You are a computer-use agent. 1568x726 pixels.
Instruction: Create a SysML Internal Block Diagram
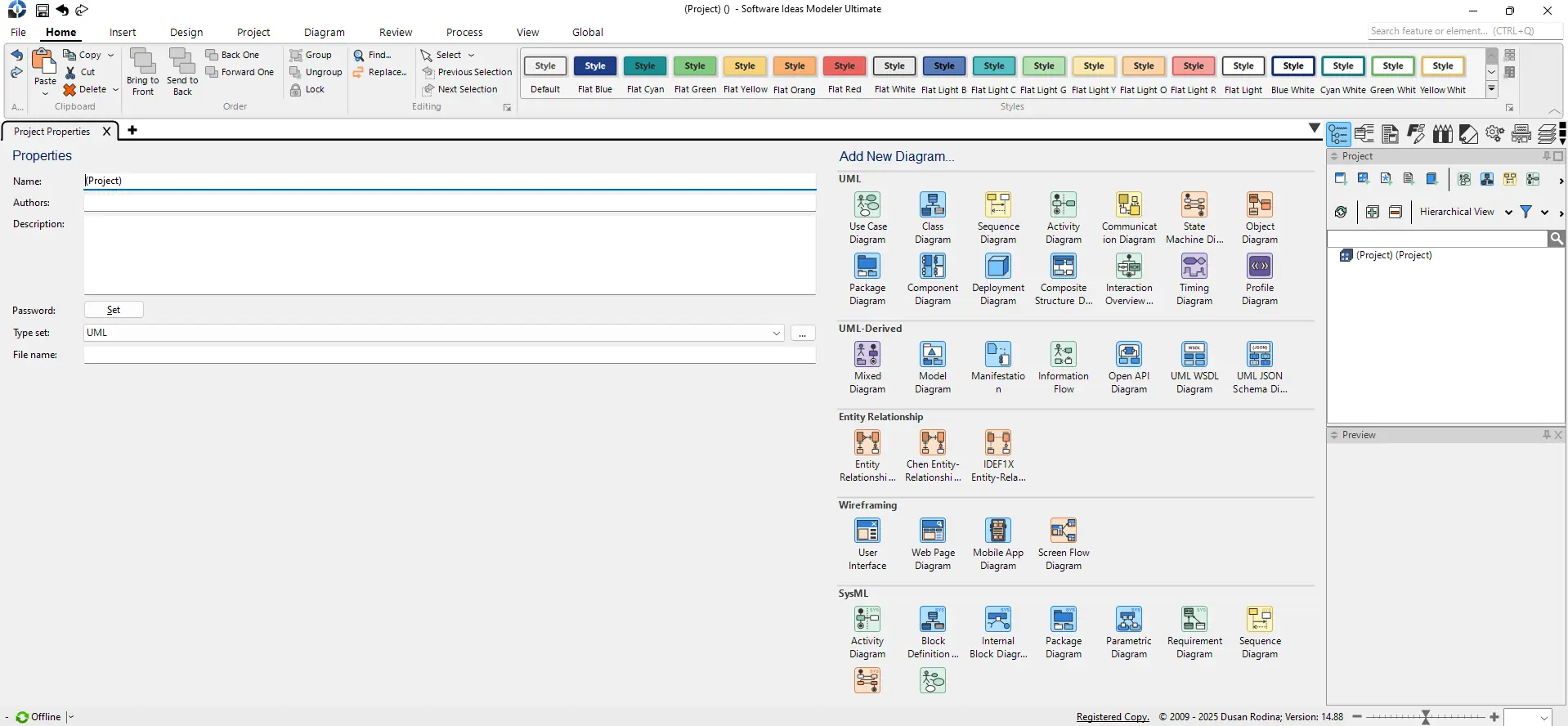pyautogui.click(x=998, y=632)
